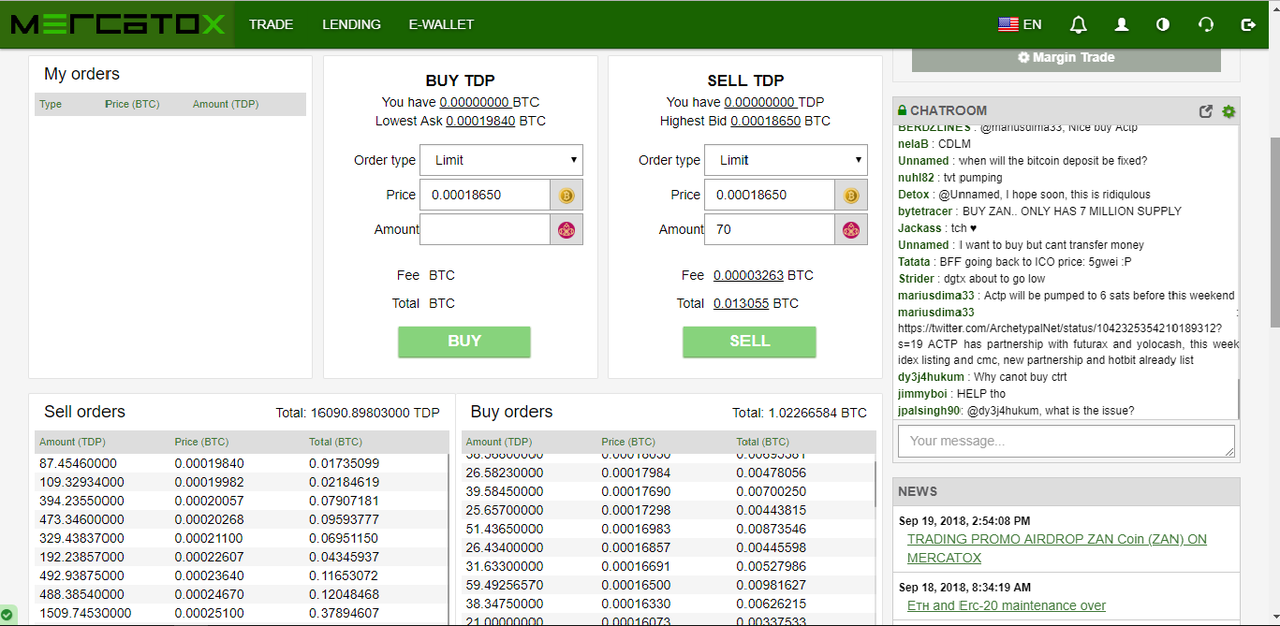Click My orders Type column header
Image resolution: width=1280 pixels, height=626 pixels.
(51, 104)
